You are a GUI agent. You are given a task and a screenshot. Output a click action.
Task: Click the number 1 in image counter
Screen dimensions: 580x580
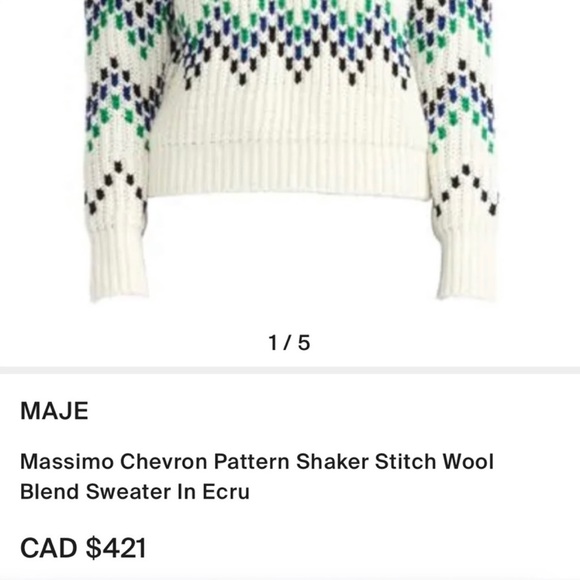[x=273, y=343]
